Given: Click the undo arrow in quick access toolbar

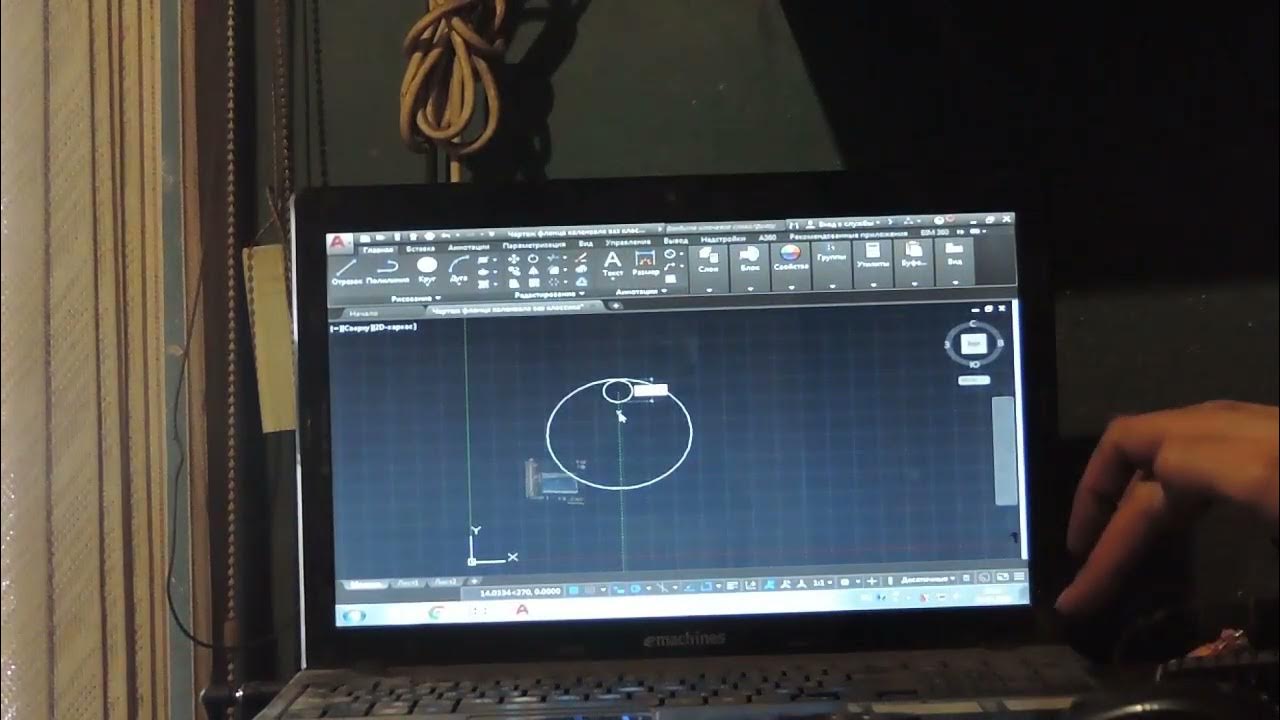Looking at the screenshot, I should click(446, 235).
